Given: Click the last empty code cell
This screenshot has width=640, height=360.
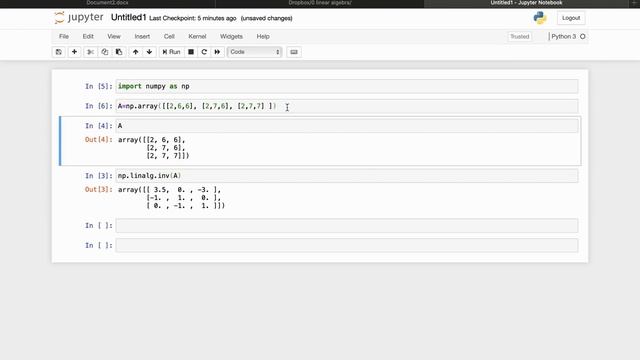Looking at the screenshot, I should click(347, 245).
